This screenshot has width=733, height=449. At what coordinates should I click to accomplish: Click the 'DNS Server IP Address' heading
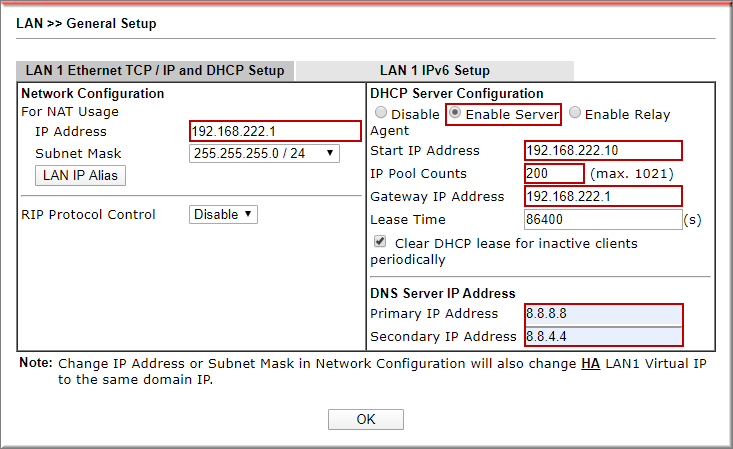[x=443, y=293]
